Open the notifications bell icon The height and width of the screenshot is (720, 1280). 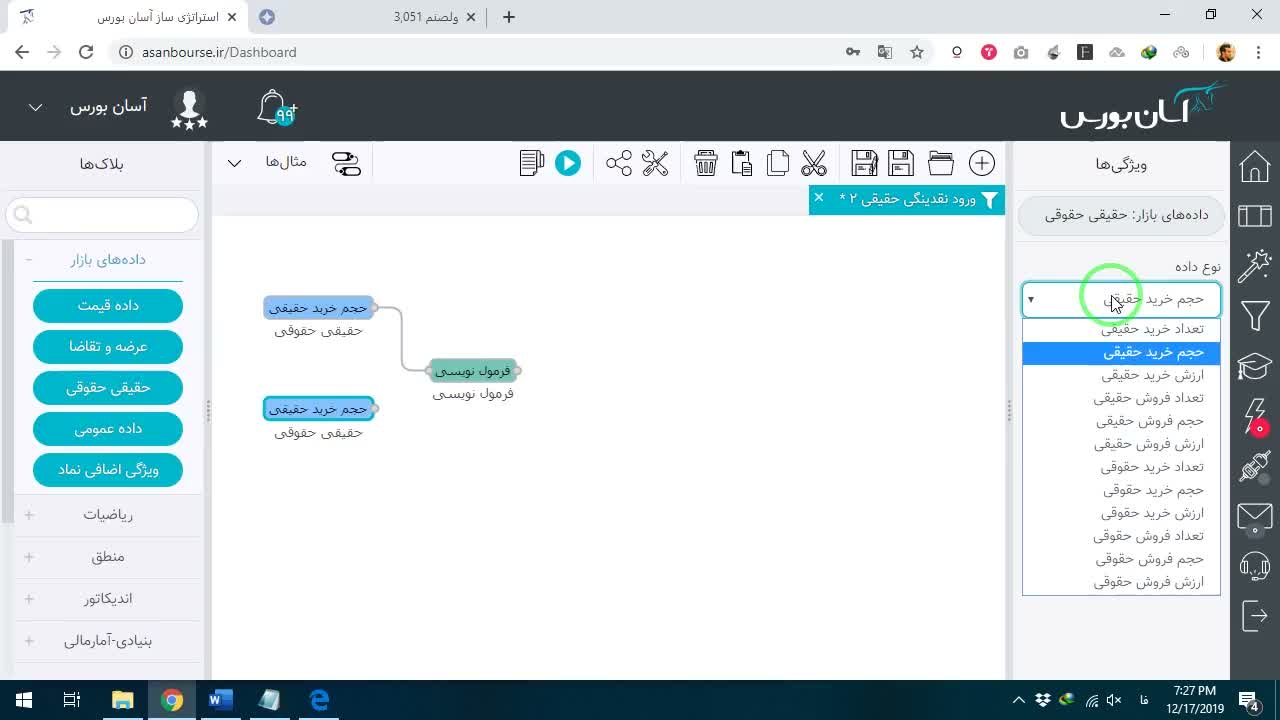(275, 107)
